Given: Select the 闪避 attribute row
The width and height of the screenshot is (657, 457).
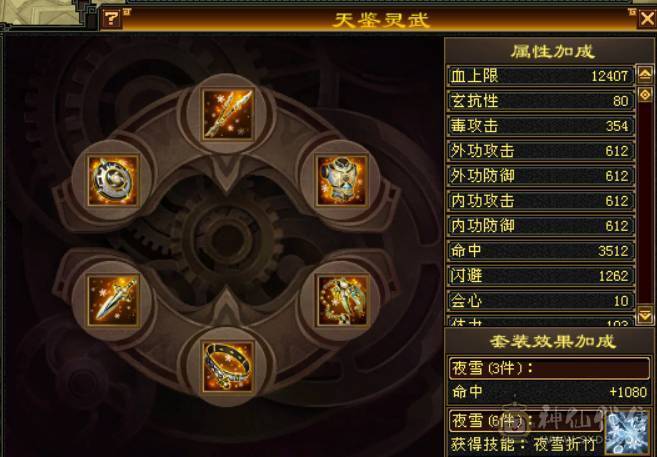Looking at the screenshot, I should pyautogui.click(x=541, y=276).
